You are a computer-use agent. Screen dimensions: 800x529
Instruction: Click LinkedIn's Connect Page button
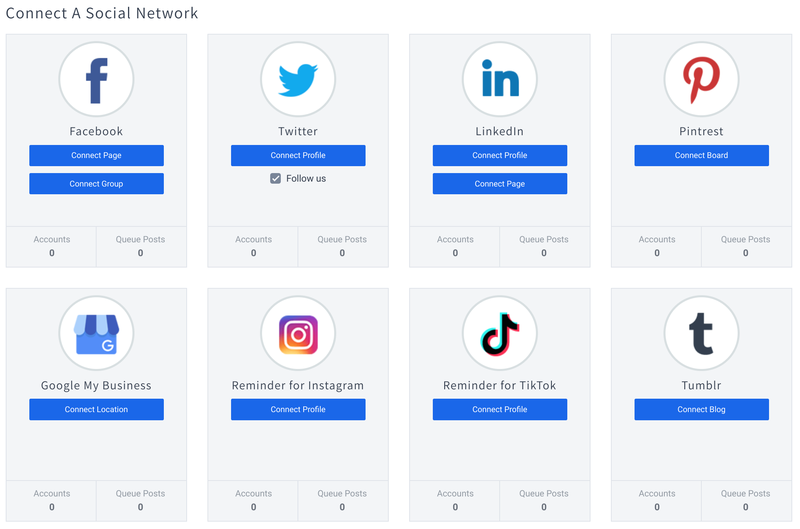(499, 184)
